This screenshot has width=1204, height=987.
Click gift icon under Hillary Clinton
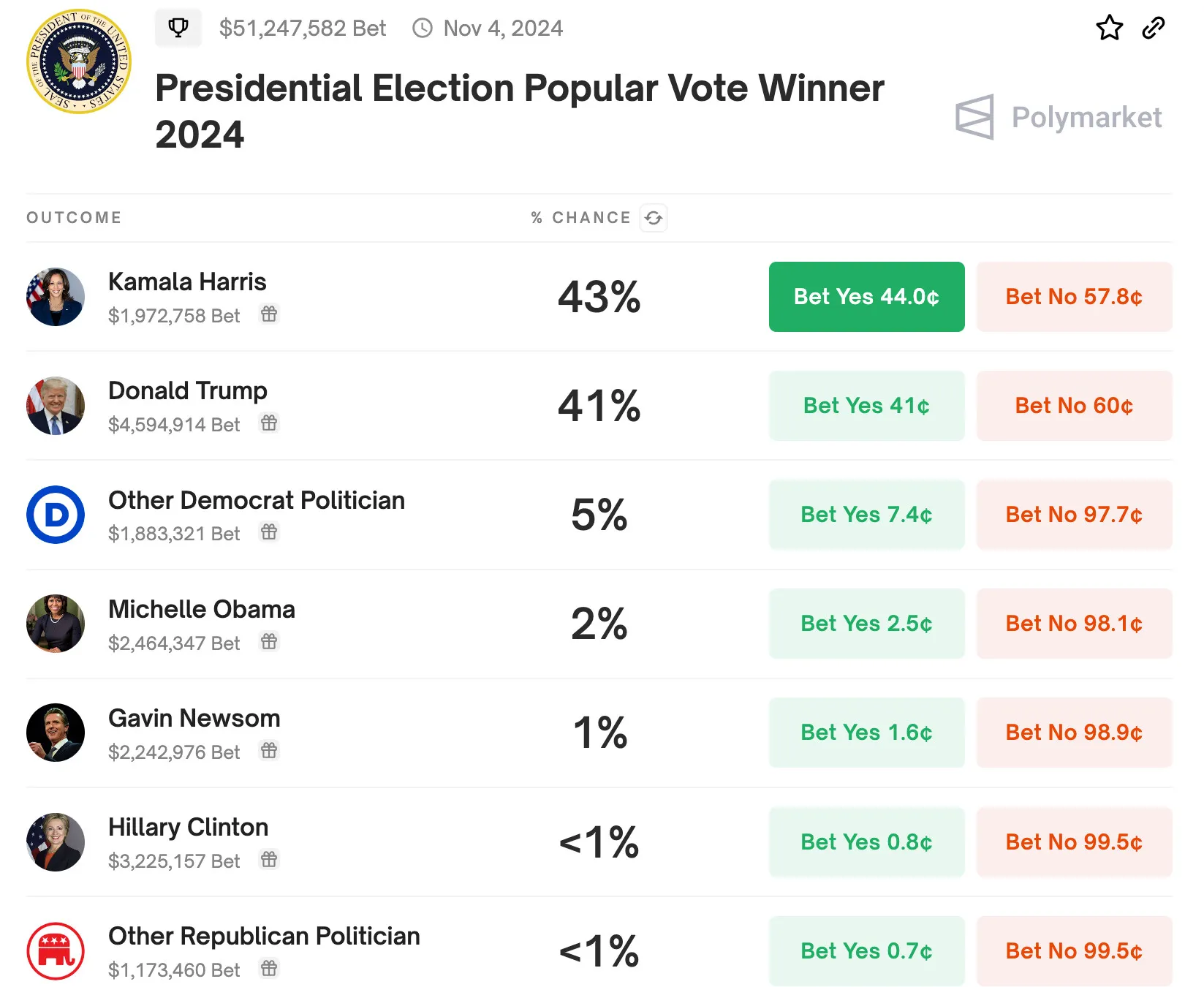[x=269, y=860]
